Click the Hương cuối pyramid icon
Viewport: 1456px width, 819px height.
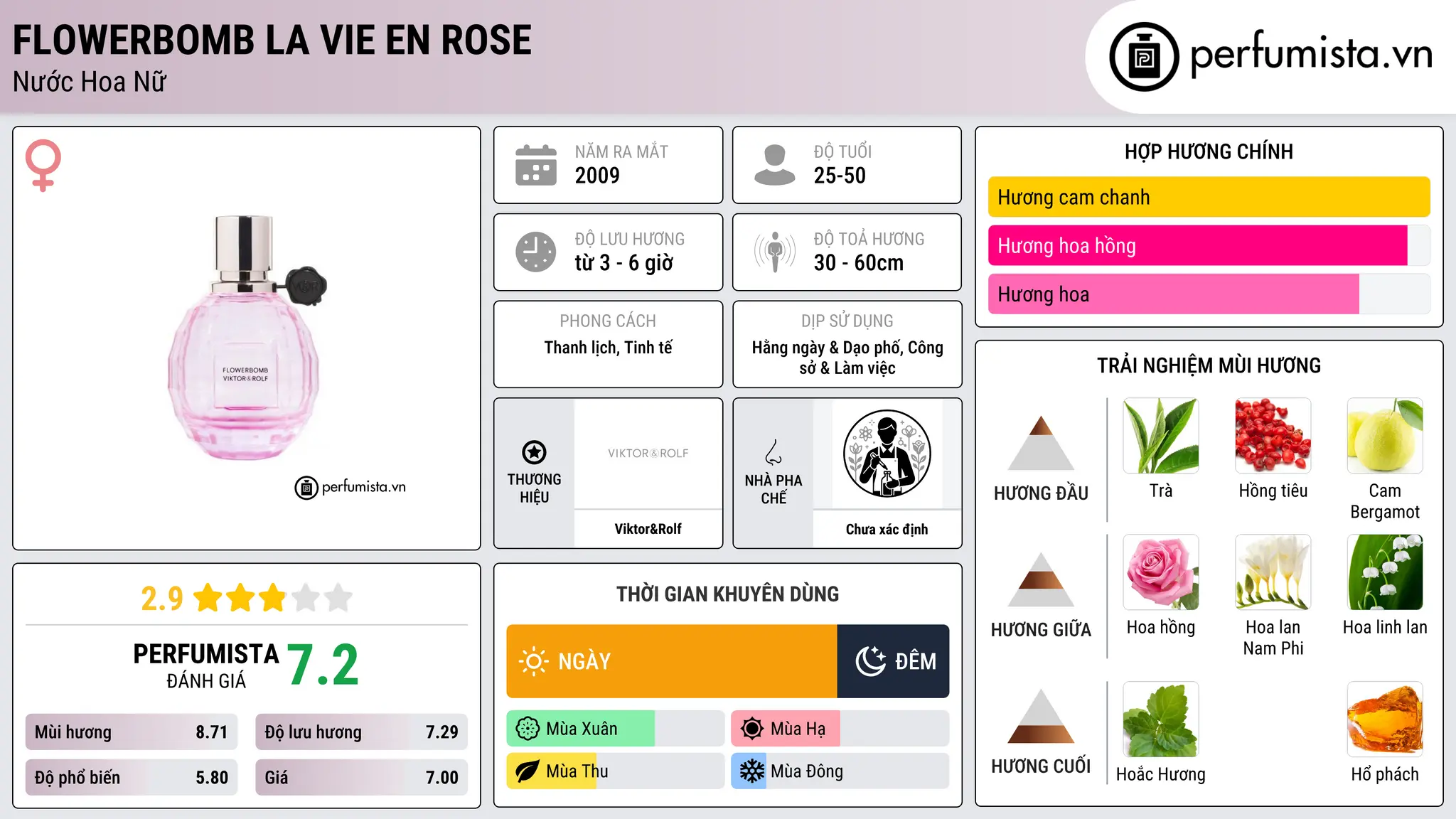pyautogui.click(x=1041, y=716)
